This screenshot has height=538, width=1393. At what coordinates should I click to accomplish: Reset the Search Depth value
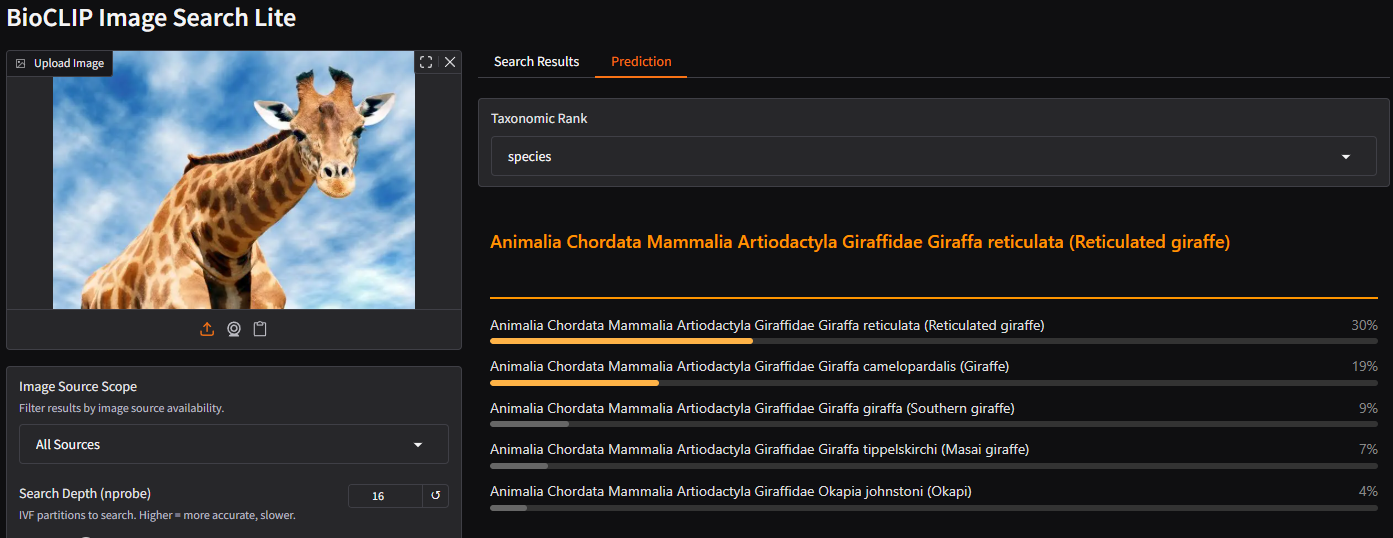pos(436,496)
